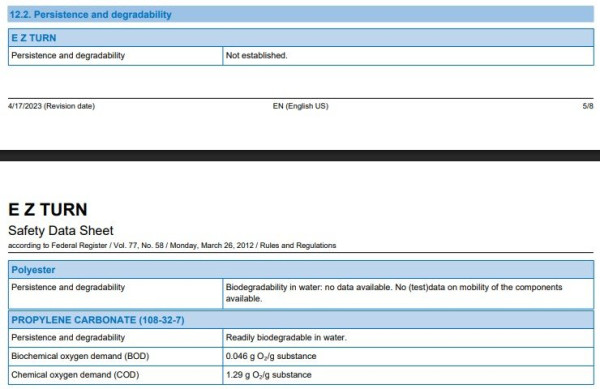This screenshot has height=389, width=600.
Task: Click '4/17/2023 (Revision date)' footer text
Action: point(51,106)
